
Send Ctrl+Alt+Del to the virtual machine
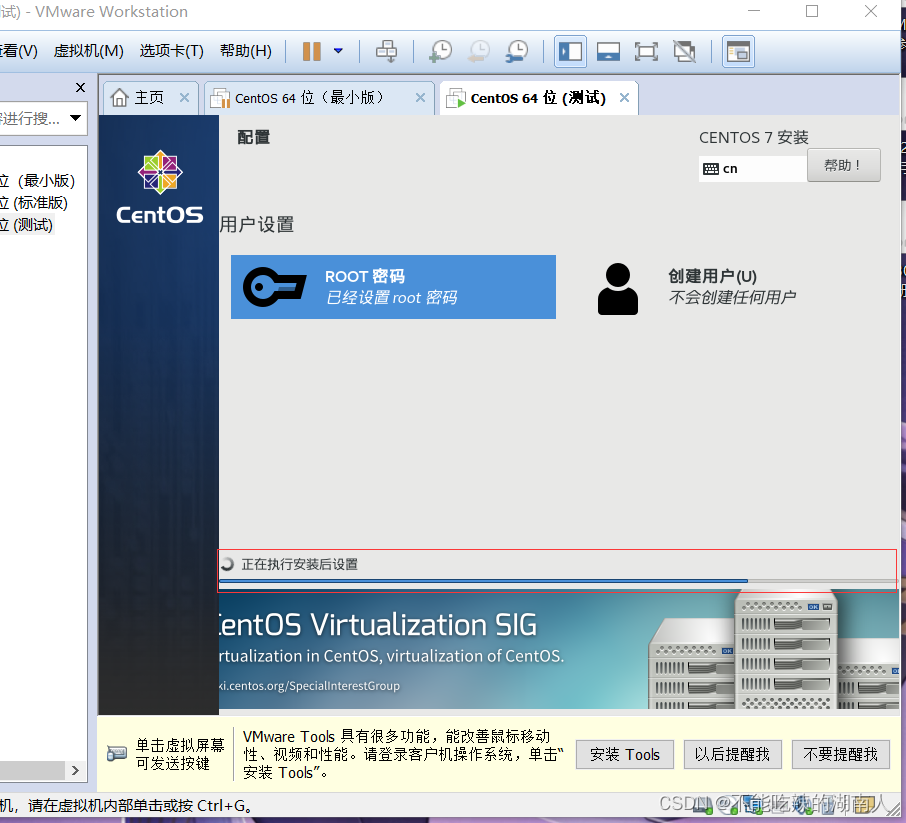tap(386, 51)
